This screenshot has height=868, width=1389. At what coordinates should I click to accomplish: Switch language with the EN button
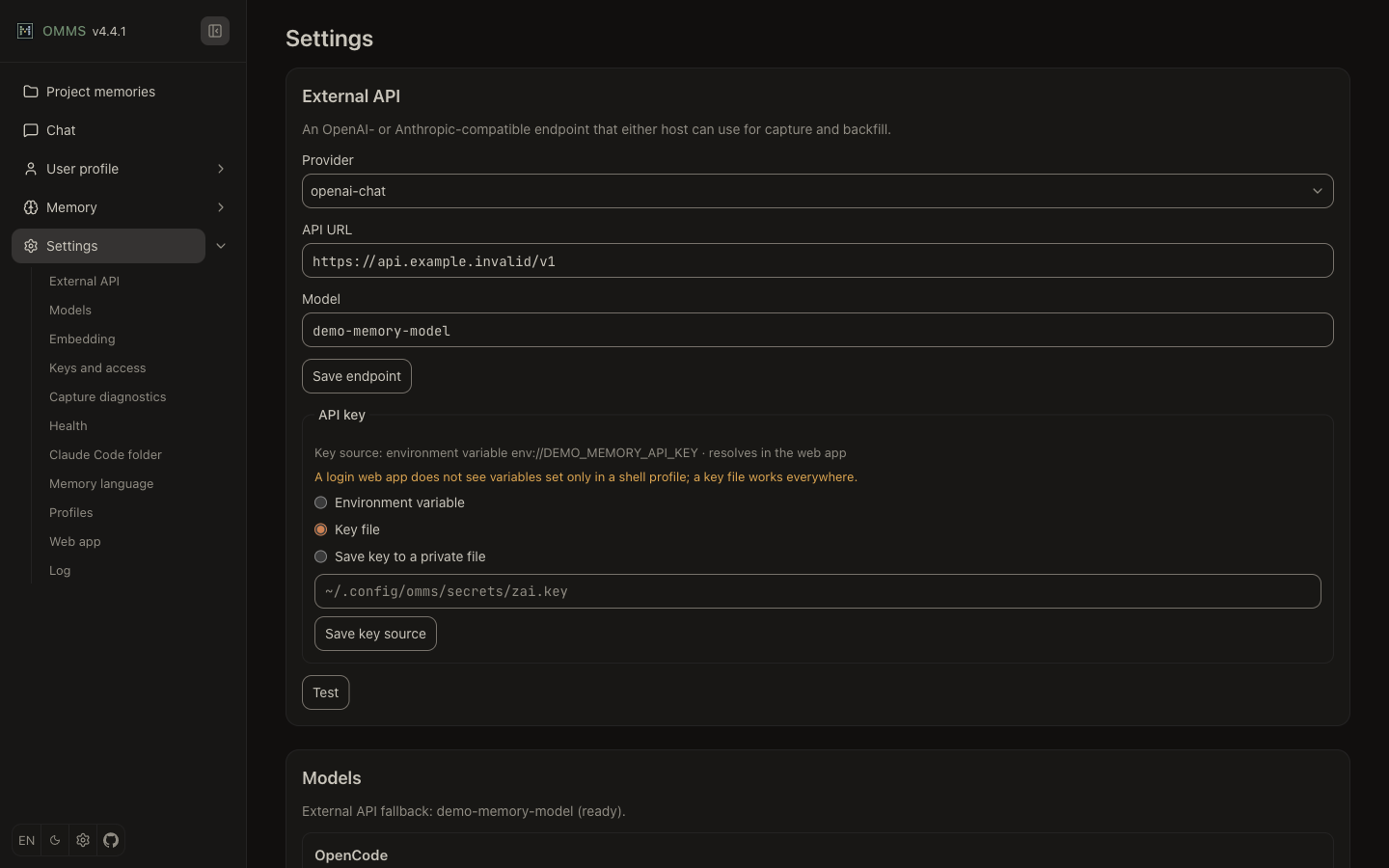(x=27, y=840)
